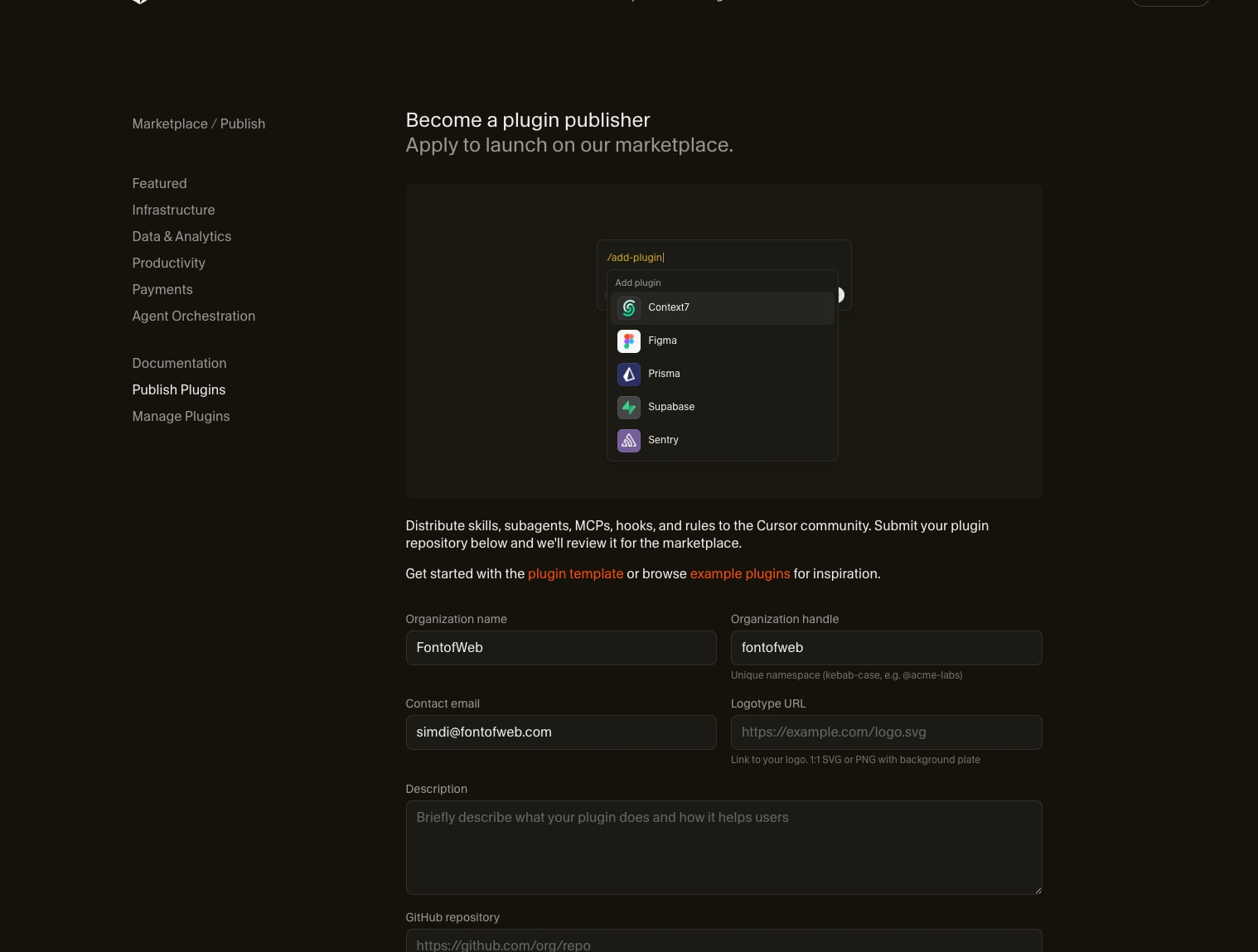Click the 'Become a plugin publisher' heading

(x=528, y=120)
